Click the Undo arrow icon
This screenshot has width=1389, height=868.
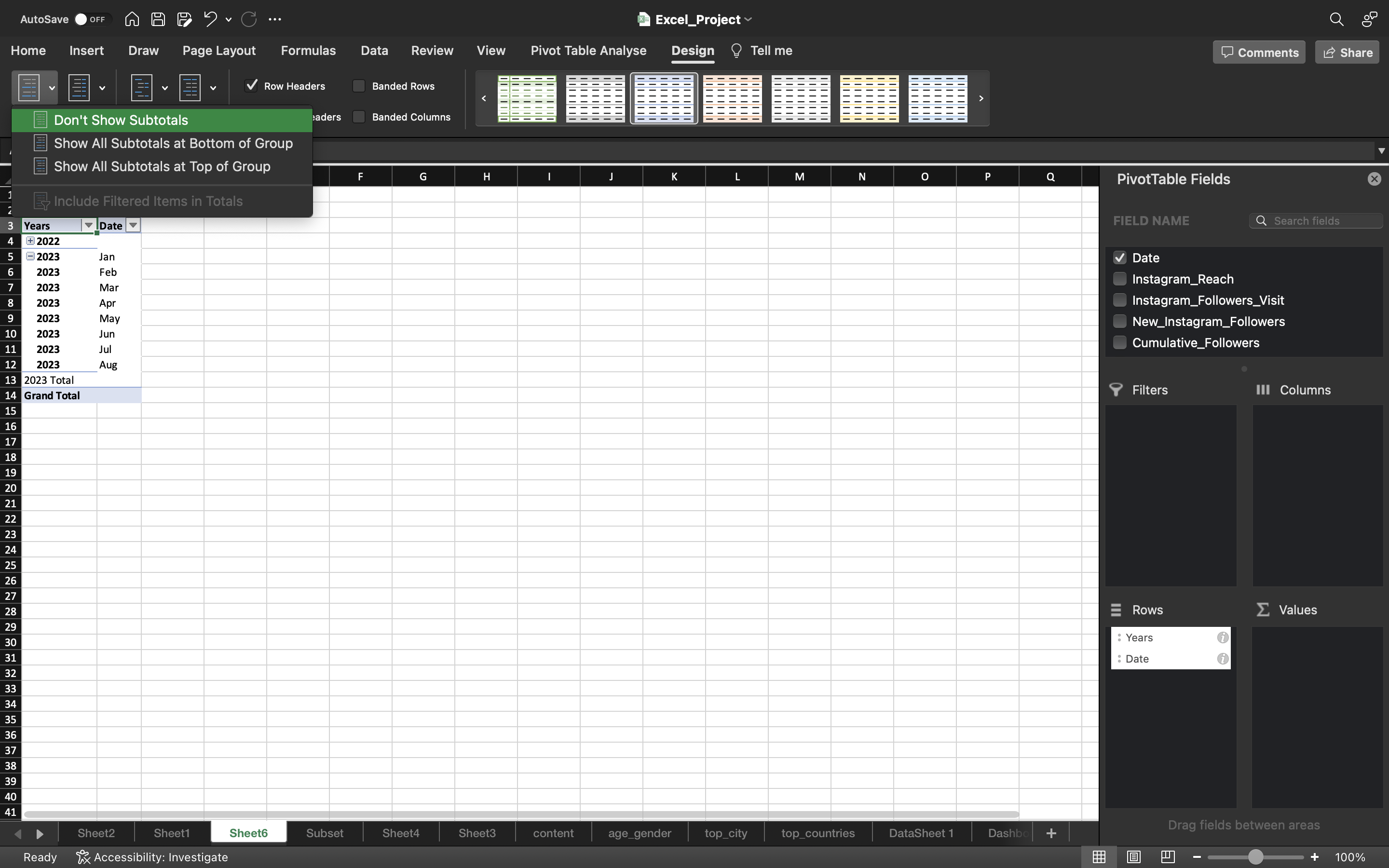pyautogui.click(x=210, y=19)
